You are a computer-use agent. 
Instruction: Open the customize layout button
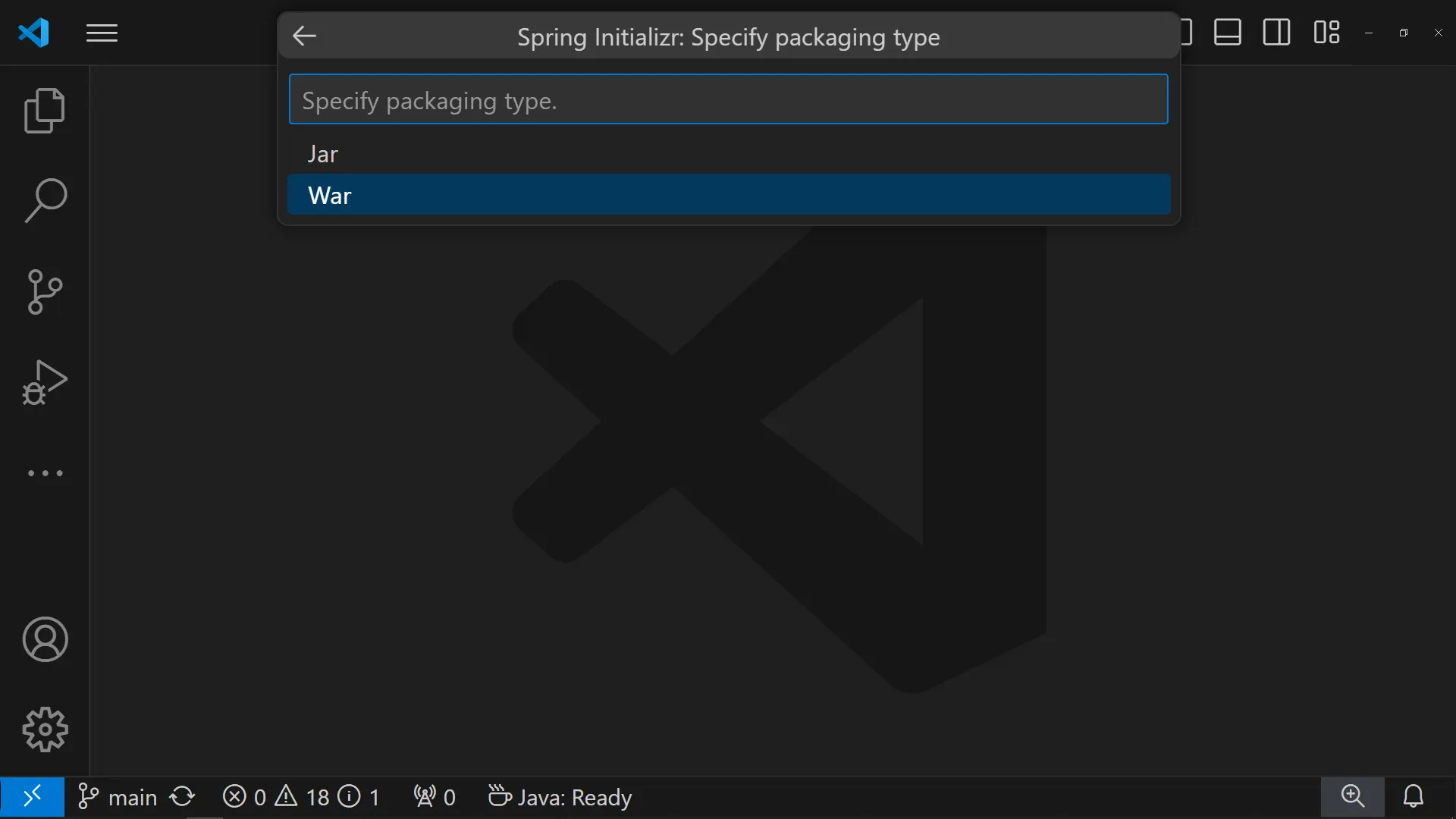pyautogui.click(x=1326, y=33)
